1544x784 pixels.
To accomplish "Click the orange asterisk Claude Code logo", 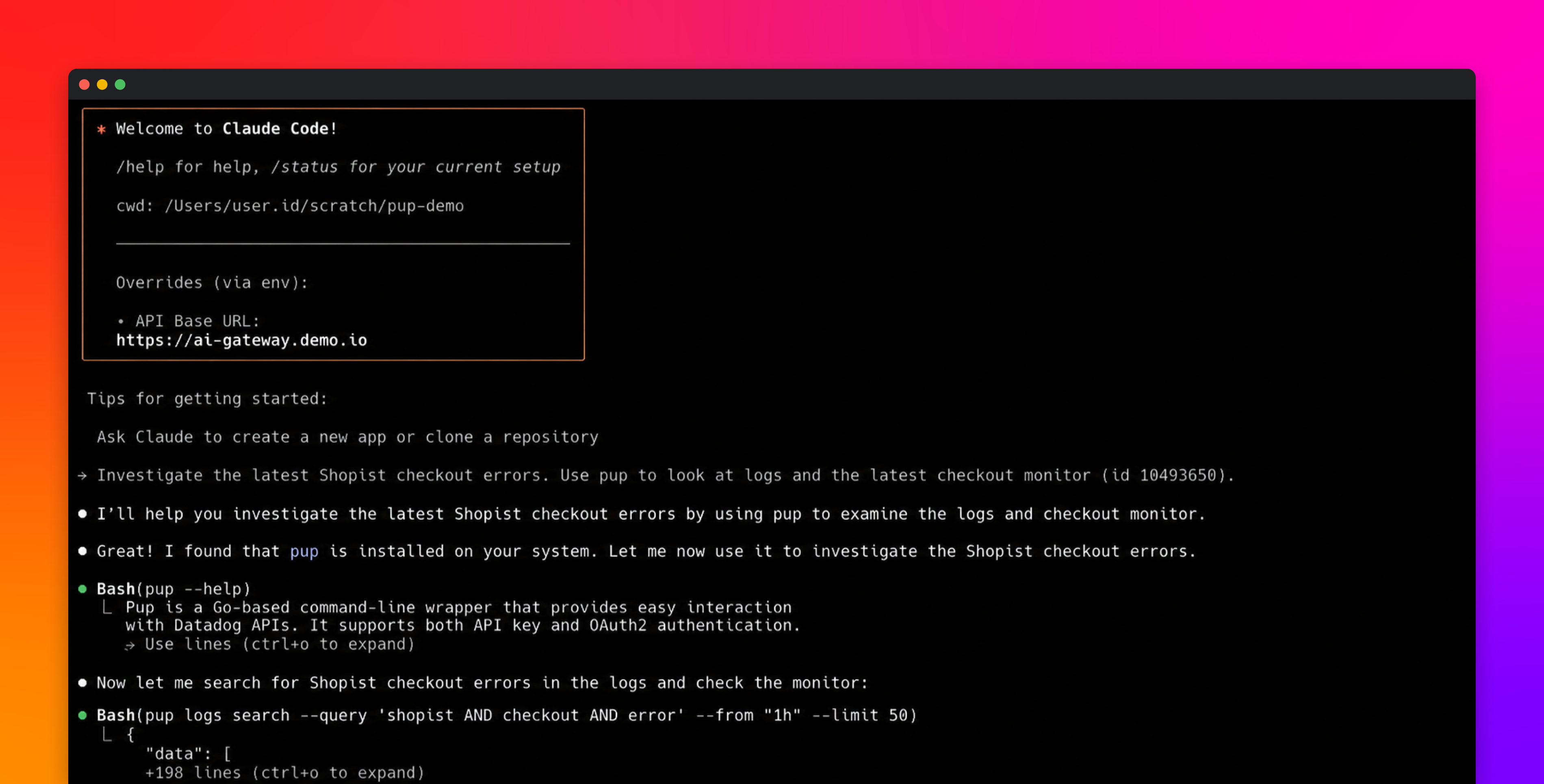I will click(x=101, y=129).
